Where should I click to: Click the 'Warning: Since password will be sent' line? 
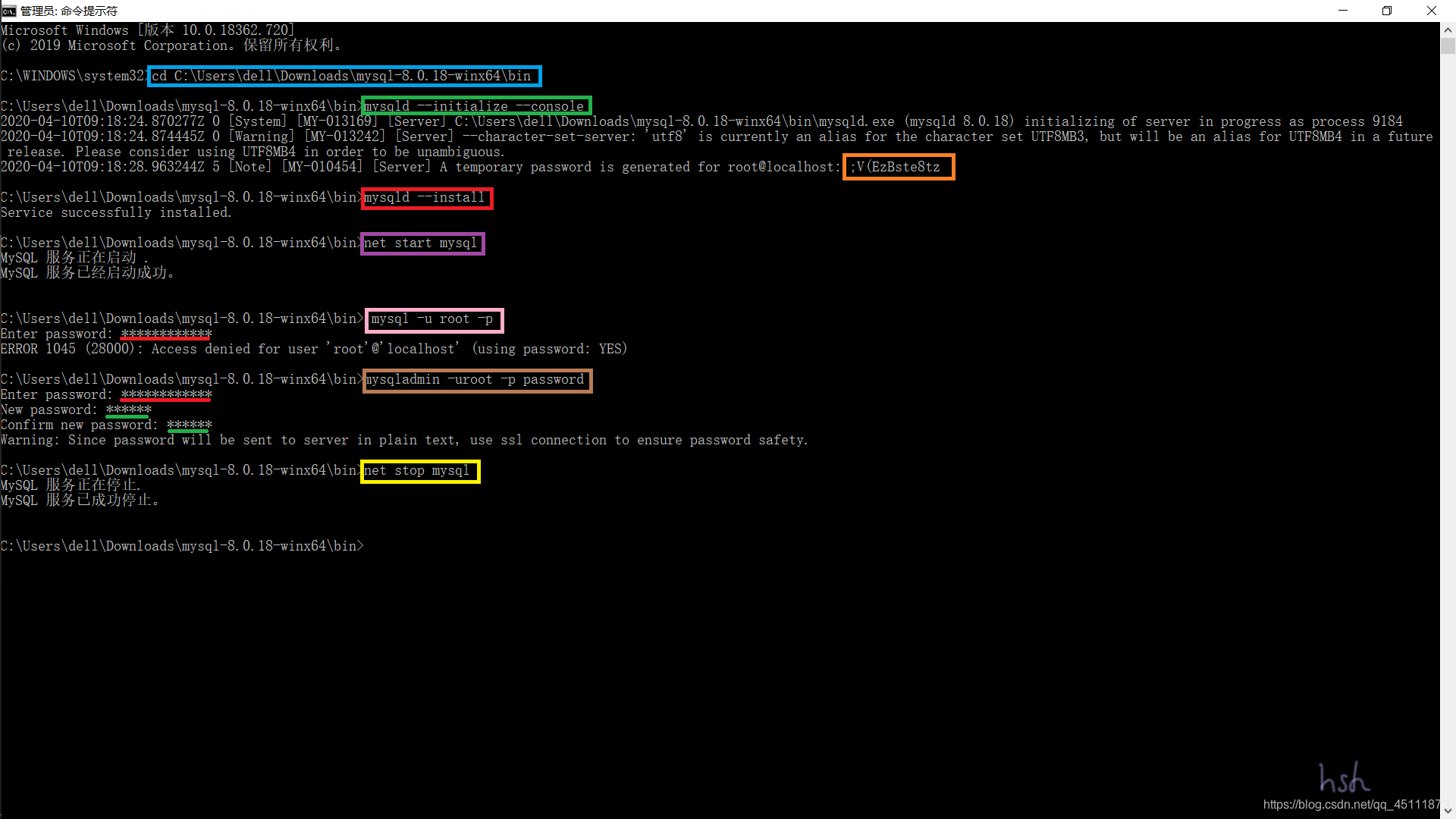404,440
